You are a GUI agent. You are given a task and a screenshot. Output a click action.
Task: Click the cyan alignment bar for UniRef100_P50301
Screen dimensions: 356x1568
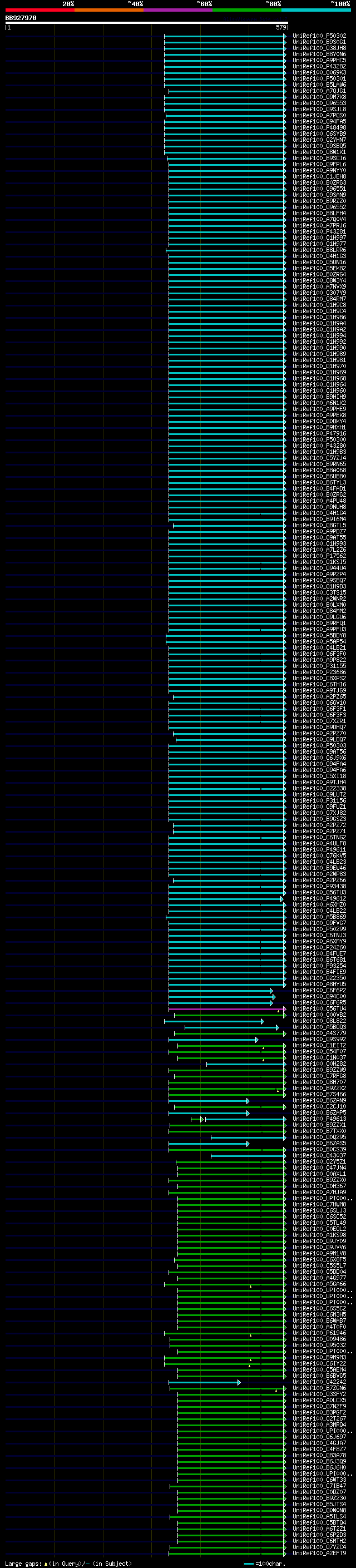point(225,78)
